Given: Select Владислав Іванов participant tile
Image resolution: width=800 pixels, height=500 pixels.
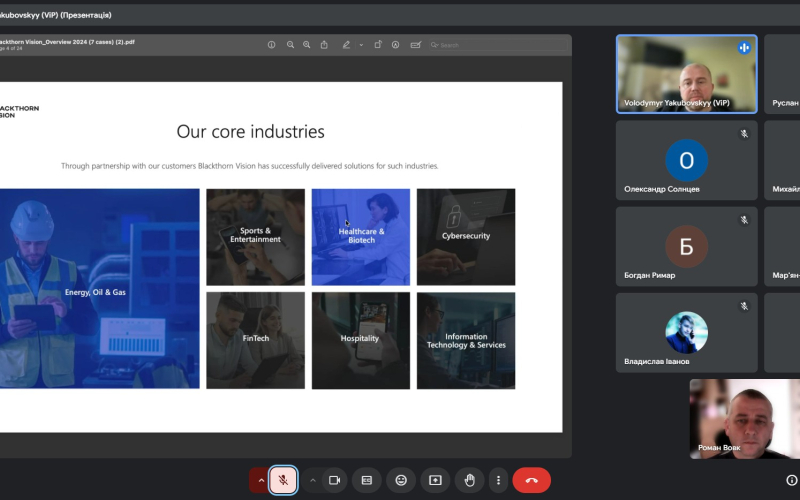Looking at the screenshot, I should pos(686,333).
